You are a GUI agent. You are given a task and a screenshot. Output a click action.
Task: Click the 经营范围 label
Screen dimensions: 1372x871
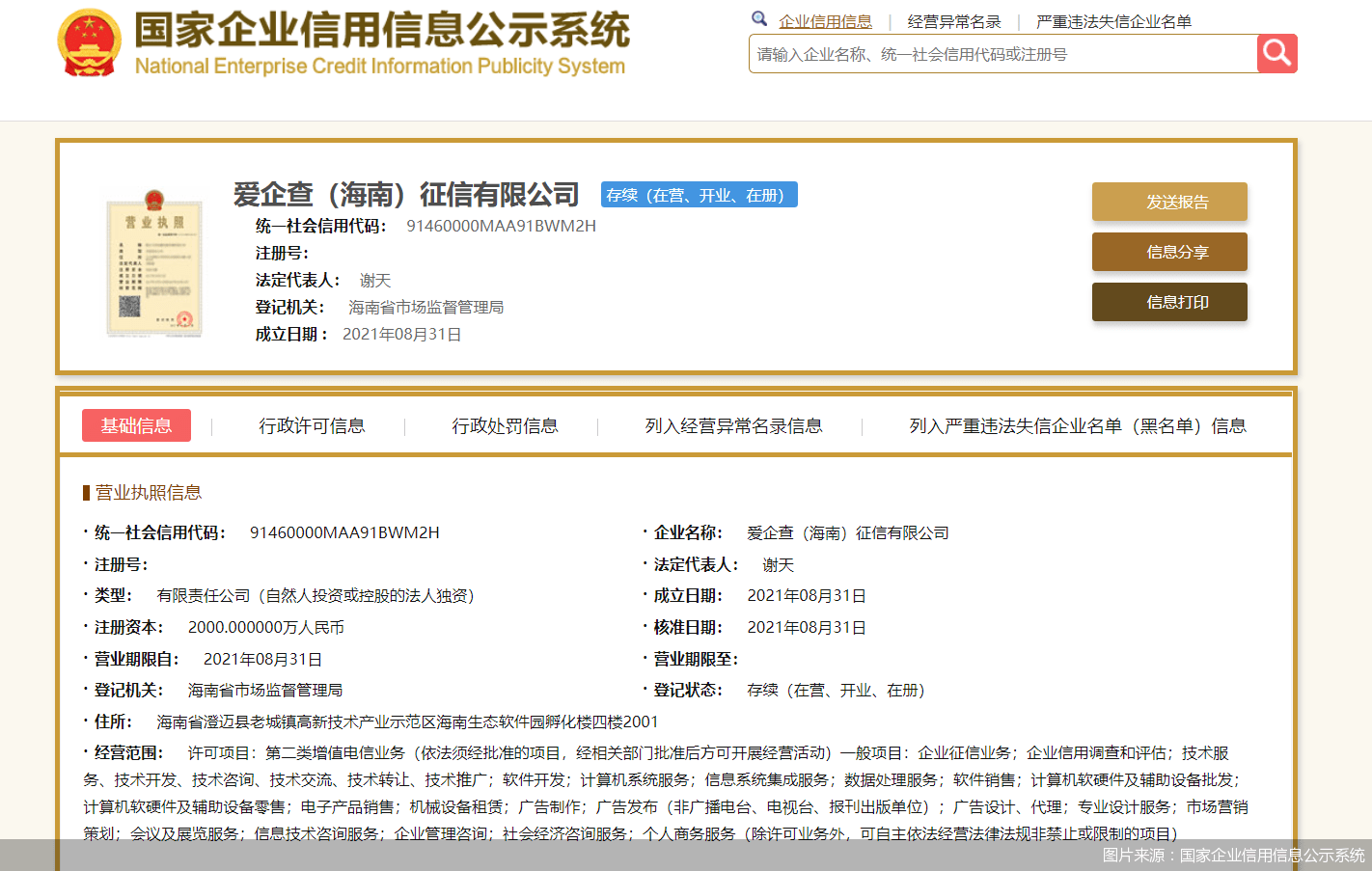coord(128,753)
